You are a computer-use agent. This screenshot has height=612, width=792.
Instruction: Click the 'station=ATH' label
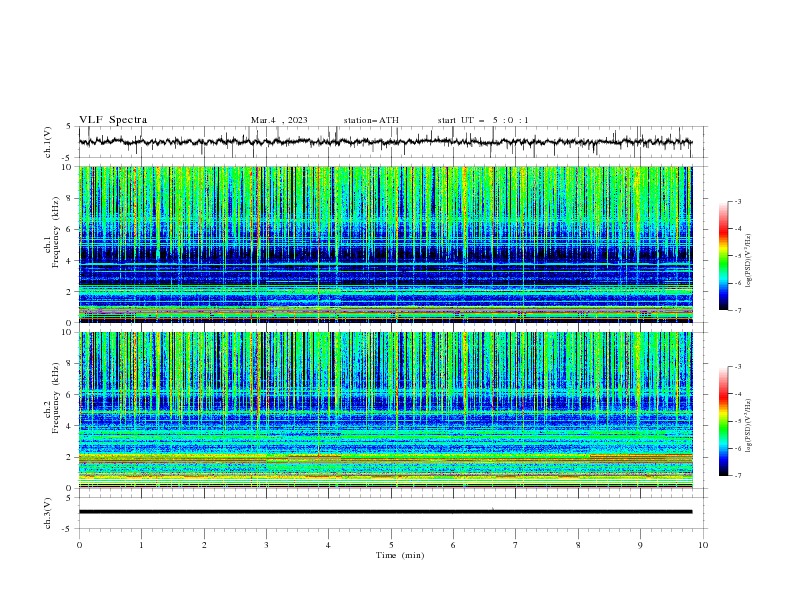coord(371,120)
